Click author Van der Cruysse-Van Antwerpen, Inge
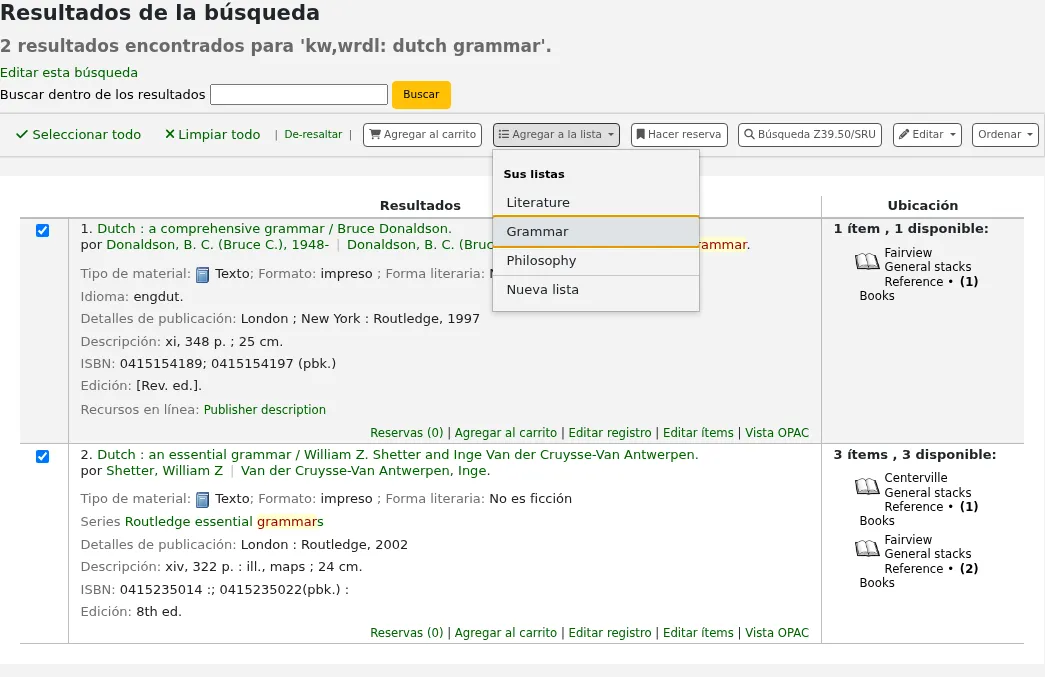Image resolution: width=1045 pixels, height=677 pixels. point(365,470)
